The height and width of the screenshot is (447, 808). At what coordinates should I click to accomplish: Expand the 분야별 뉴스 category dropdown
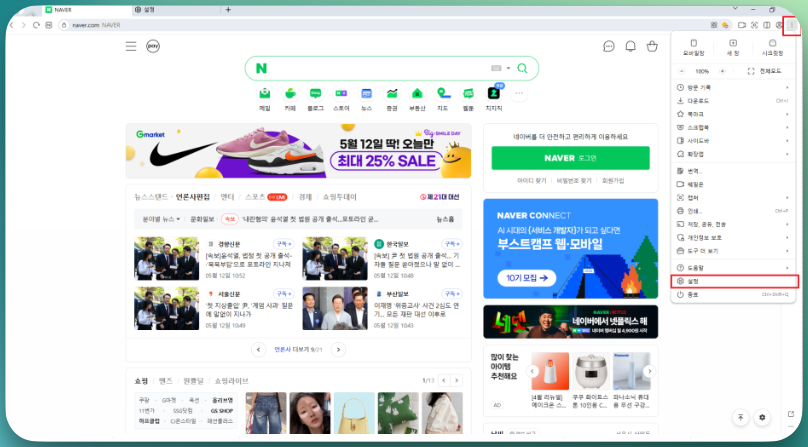click(161, 219)
